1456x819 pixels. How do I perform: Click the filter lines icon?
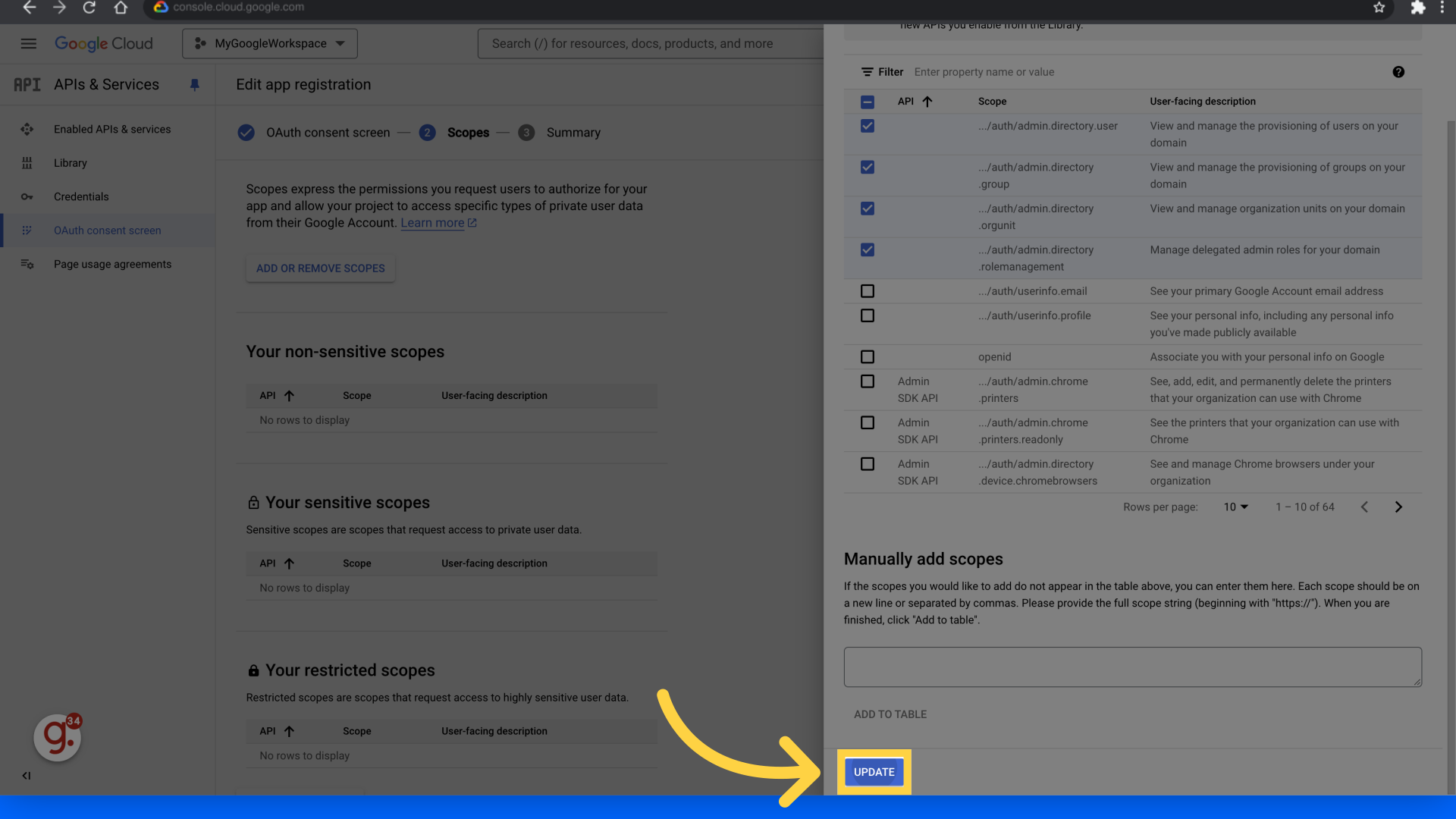click(867, 72)
